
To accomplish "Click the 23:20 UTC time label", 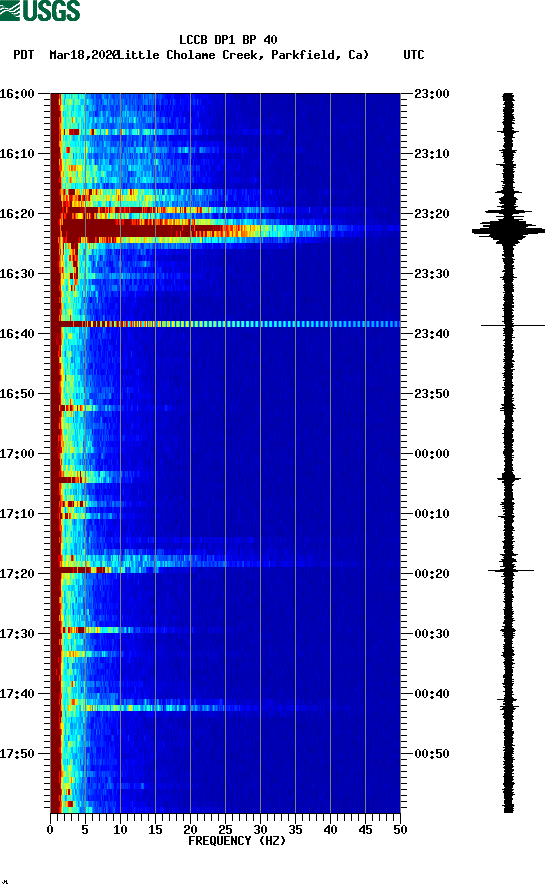I will point(432,214).
